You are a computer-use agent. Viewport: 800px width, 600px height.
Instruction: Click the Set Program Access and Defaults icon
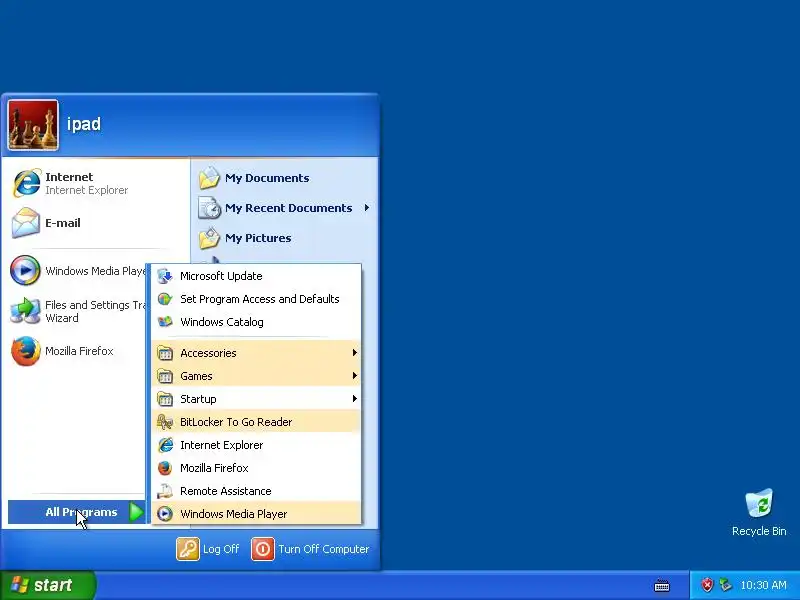(165, 299)
